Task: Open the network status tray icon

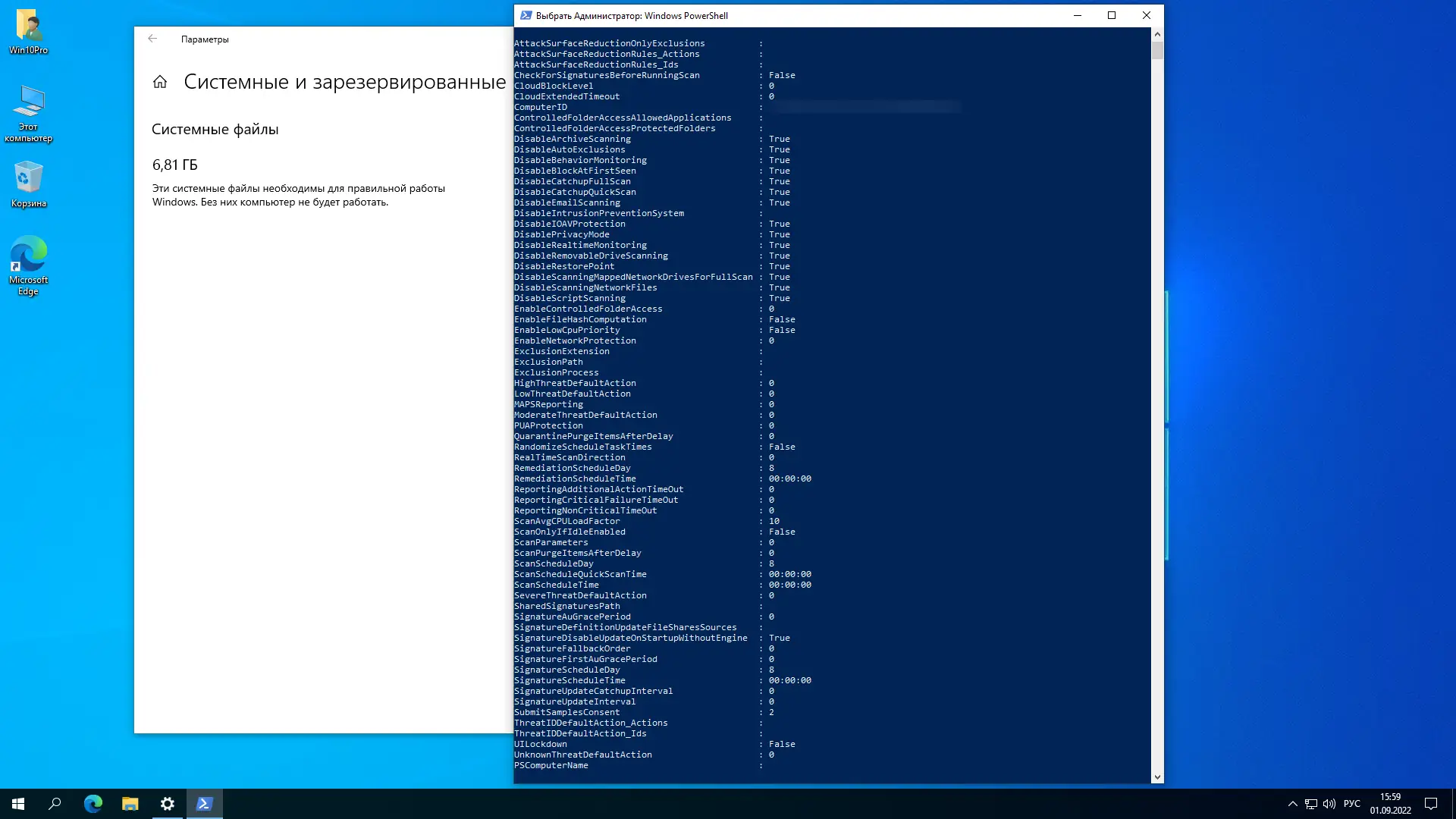Action: 1311,804
